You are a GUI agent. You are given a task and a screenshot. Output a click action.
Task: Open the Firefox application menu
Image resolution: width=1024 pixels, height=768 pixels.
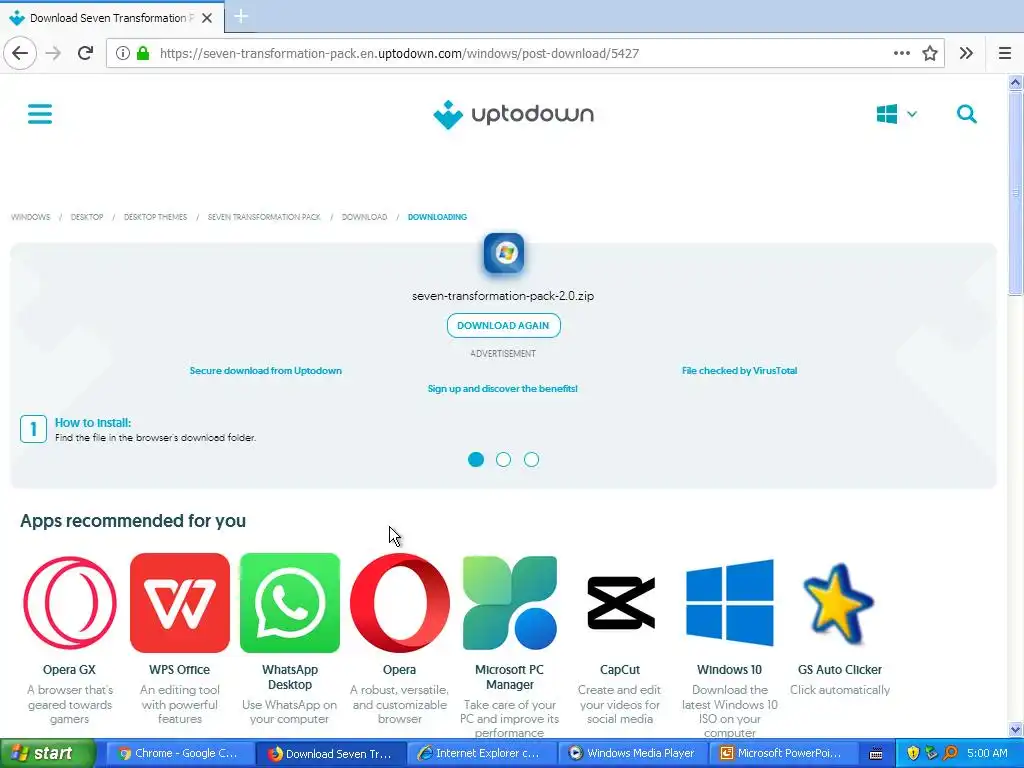point(1005,54)
